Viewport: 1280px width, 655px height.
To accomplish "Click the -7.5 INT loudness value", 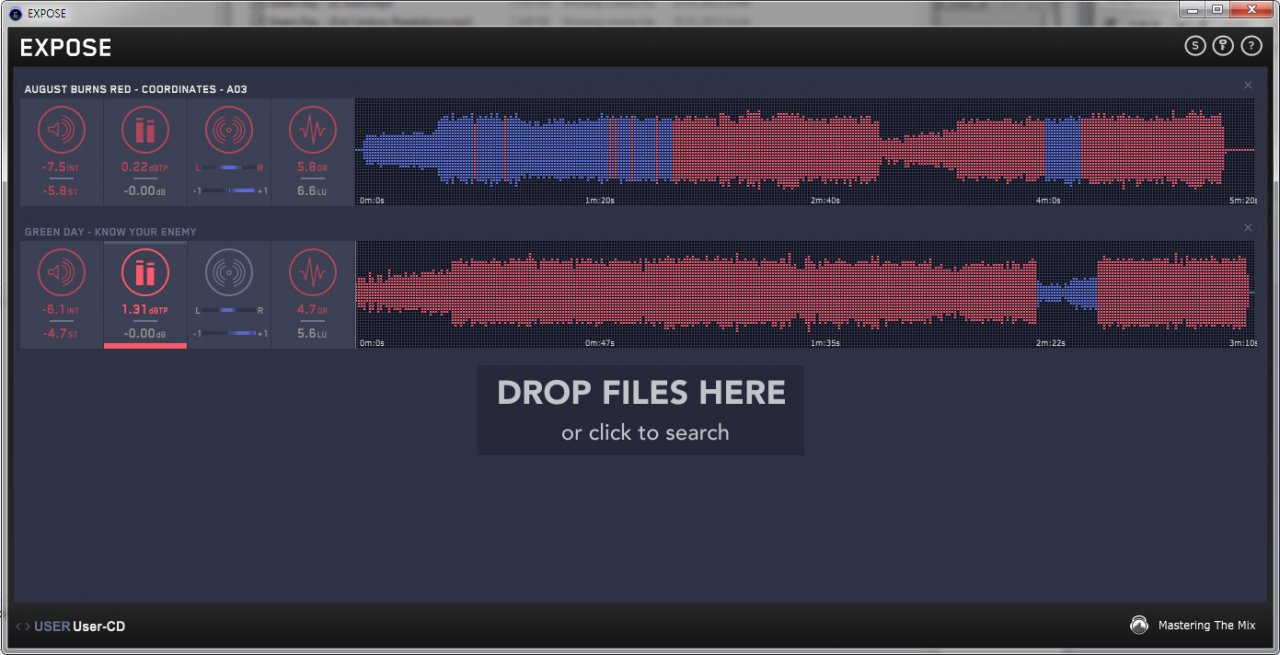I will pos(61,167).
